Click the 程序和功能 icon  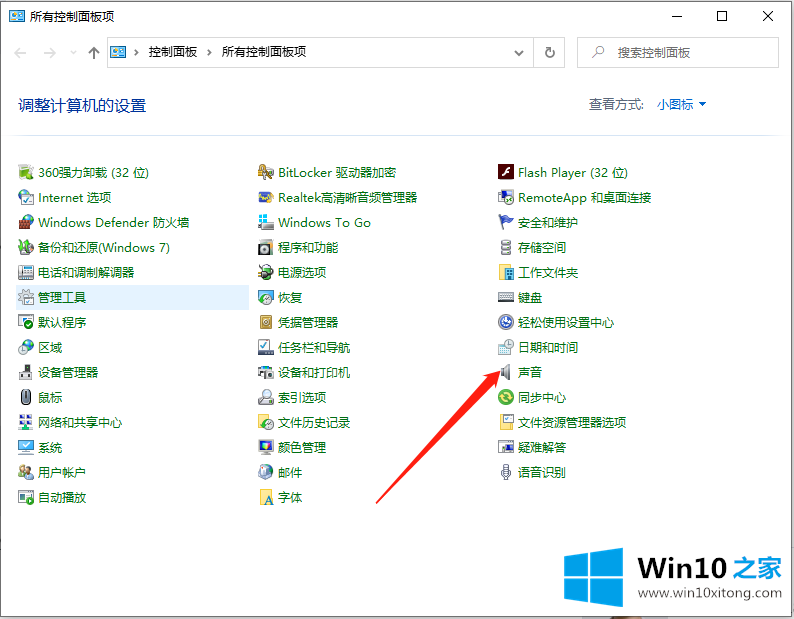[266, 247]
